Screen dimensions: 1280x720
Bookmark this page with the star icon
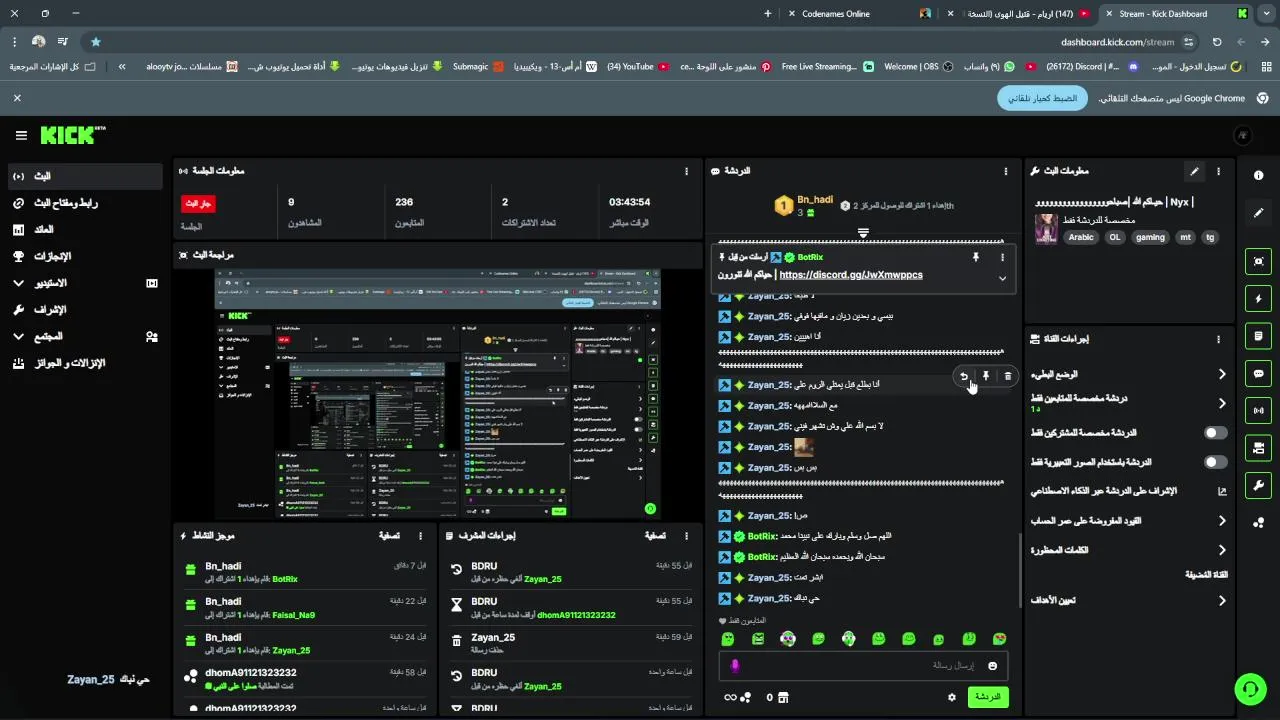pos(95,42)
